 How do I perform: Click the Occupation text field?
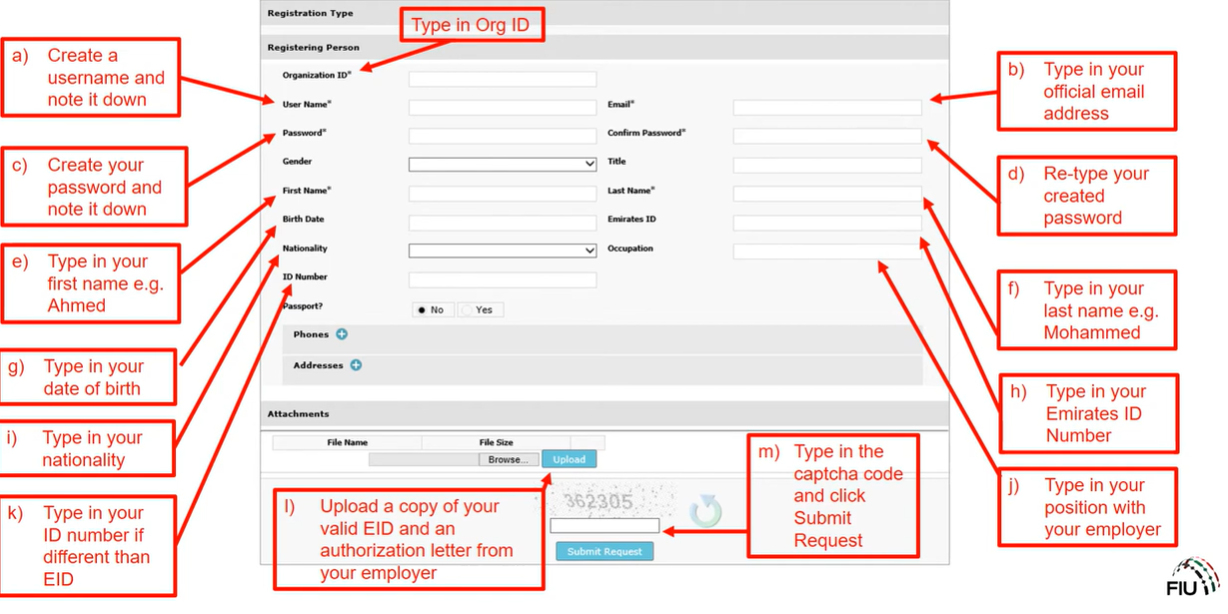(x=827, y=251)
